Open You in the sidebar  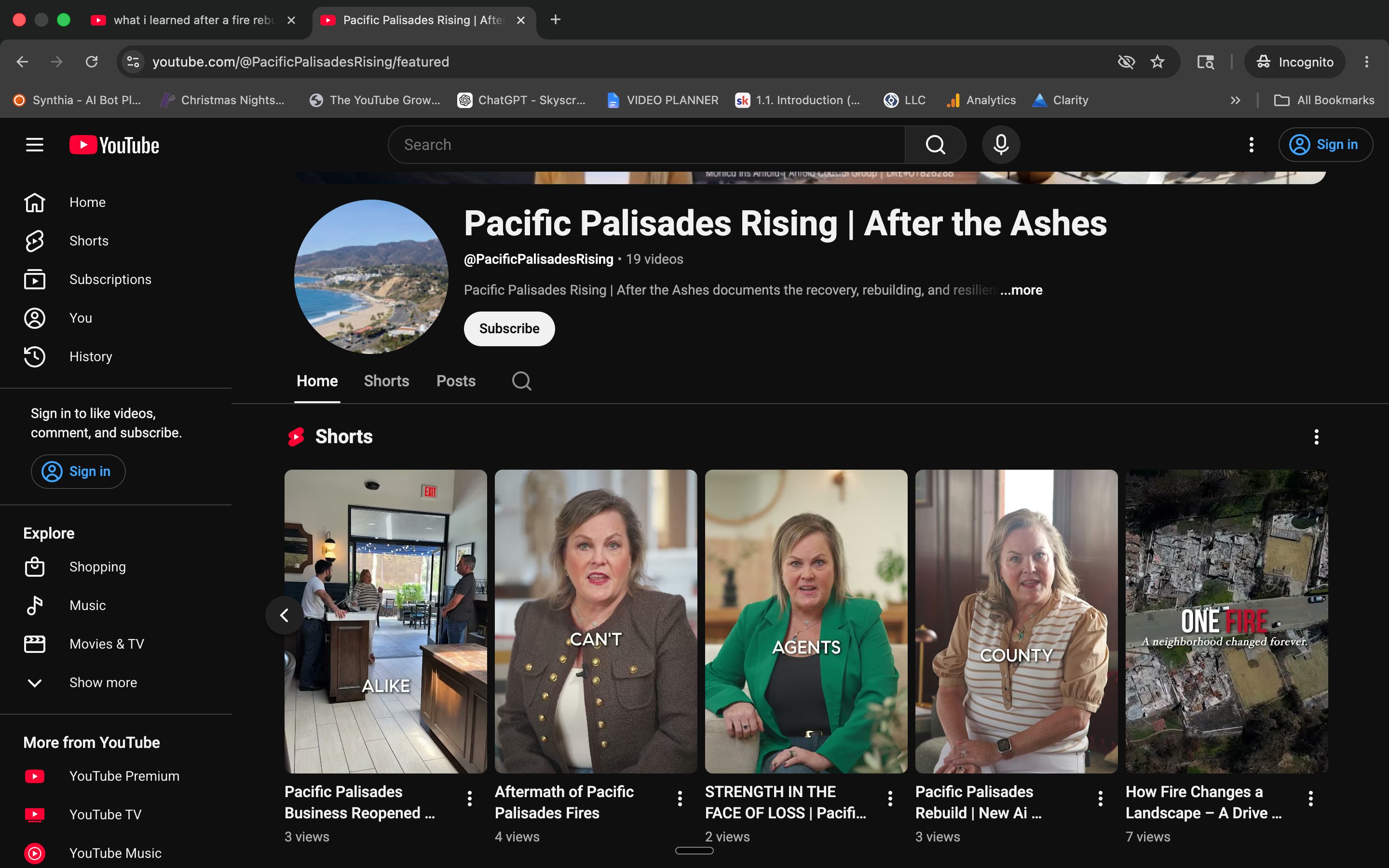click(116, 318)
